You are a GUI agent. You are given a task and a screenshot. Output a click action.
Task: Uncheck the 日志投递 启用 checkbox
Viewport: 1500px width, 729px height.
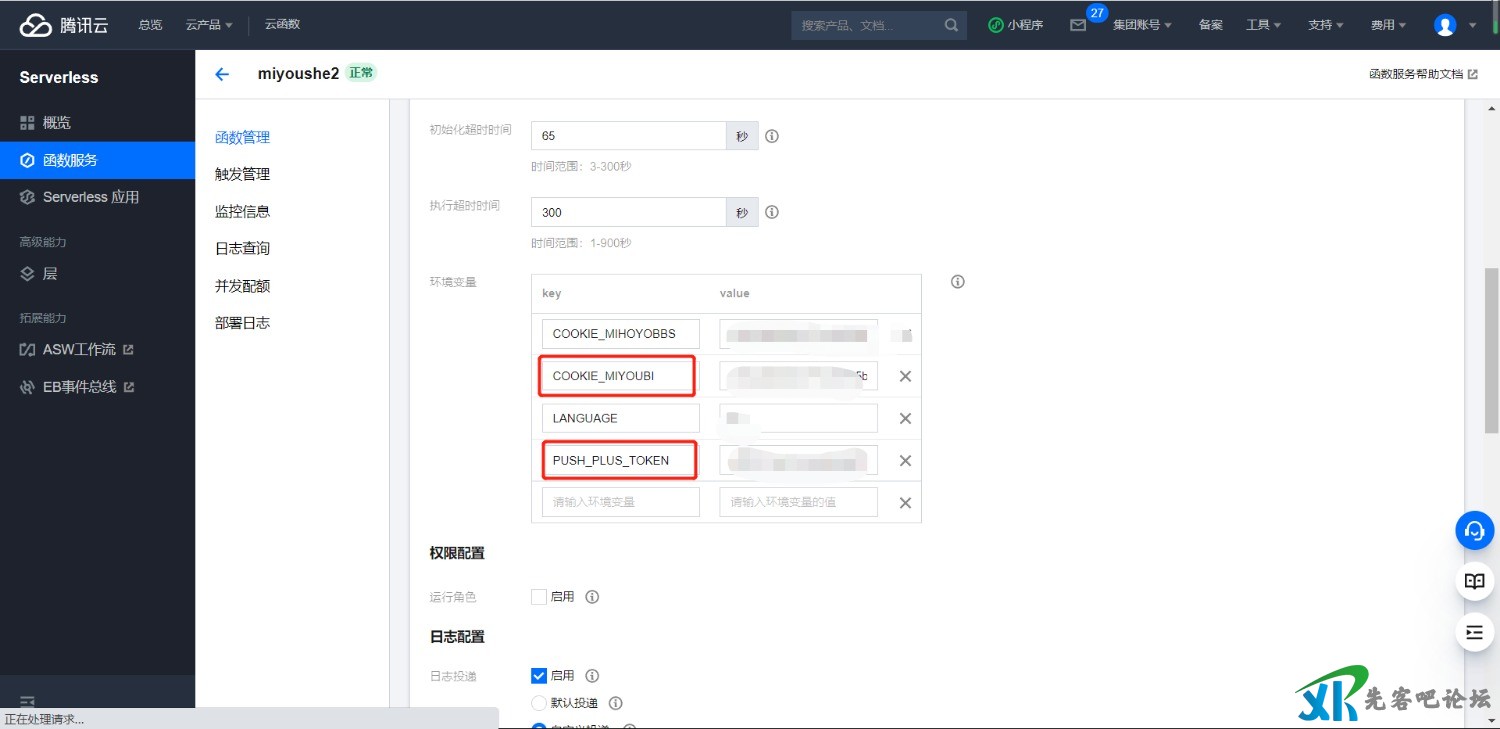(x=539, y=676)
